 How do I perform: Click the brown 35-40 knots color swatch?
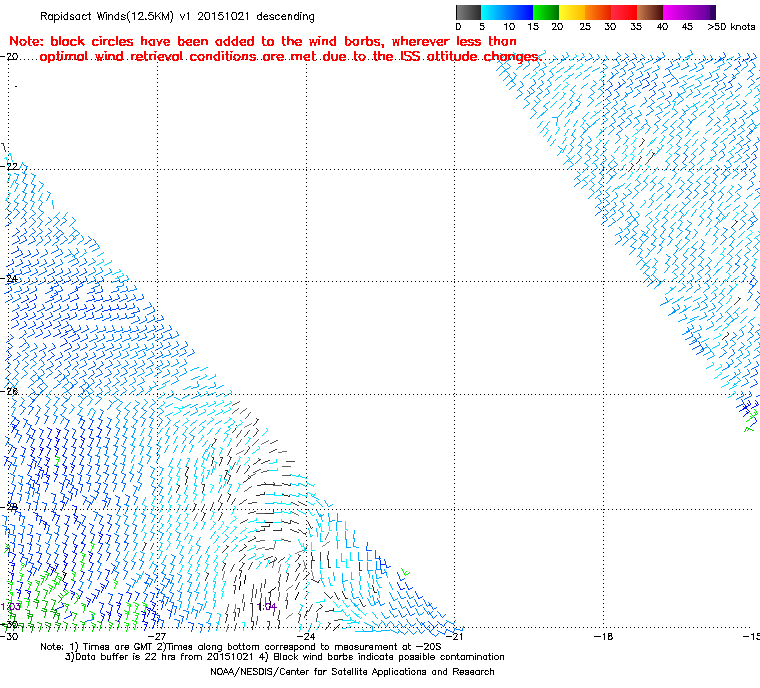pos(650,12)
